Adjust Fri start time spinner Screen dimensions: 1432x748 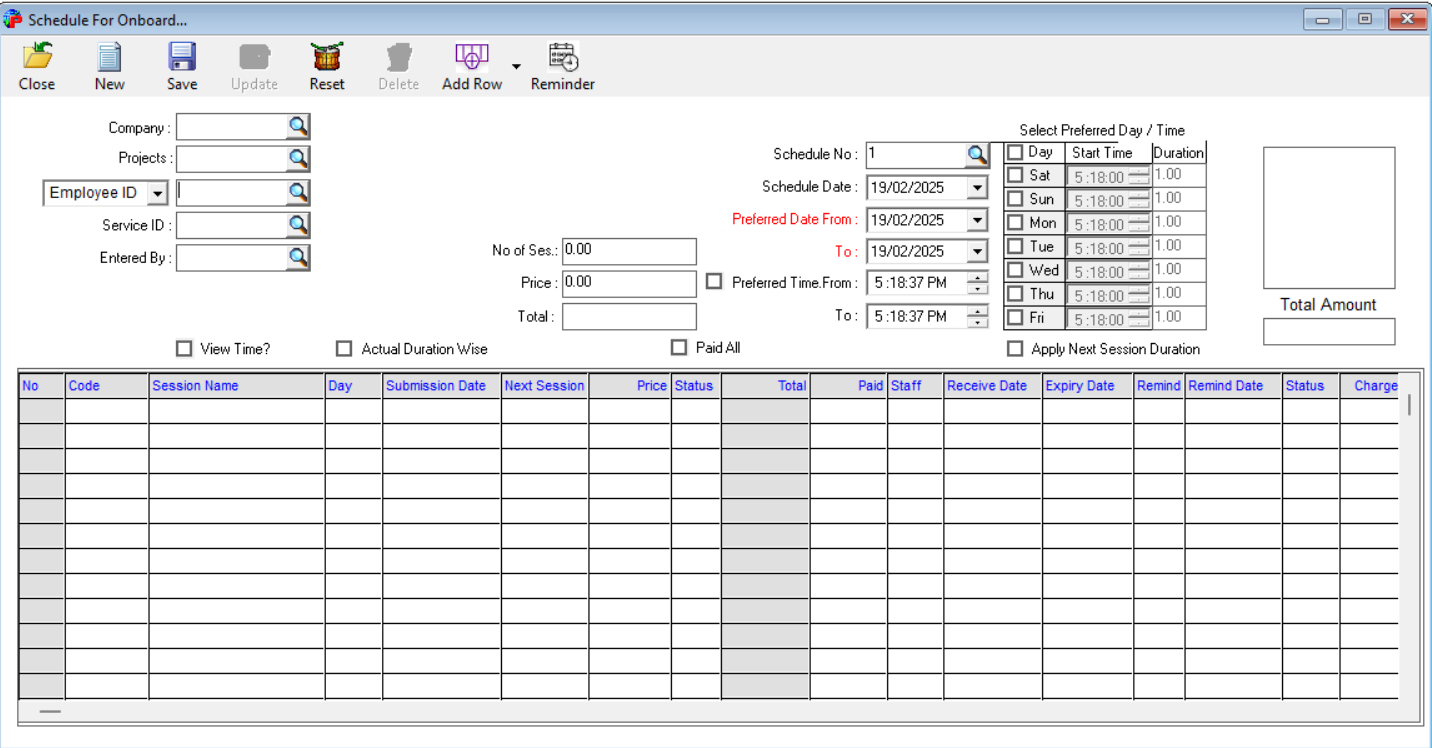pyautogui.click(x=1138, y=319)
